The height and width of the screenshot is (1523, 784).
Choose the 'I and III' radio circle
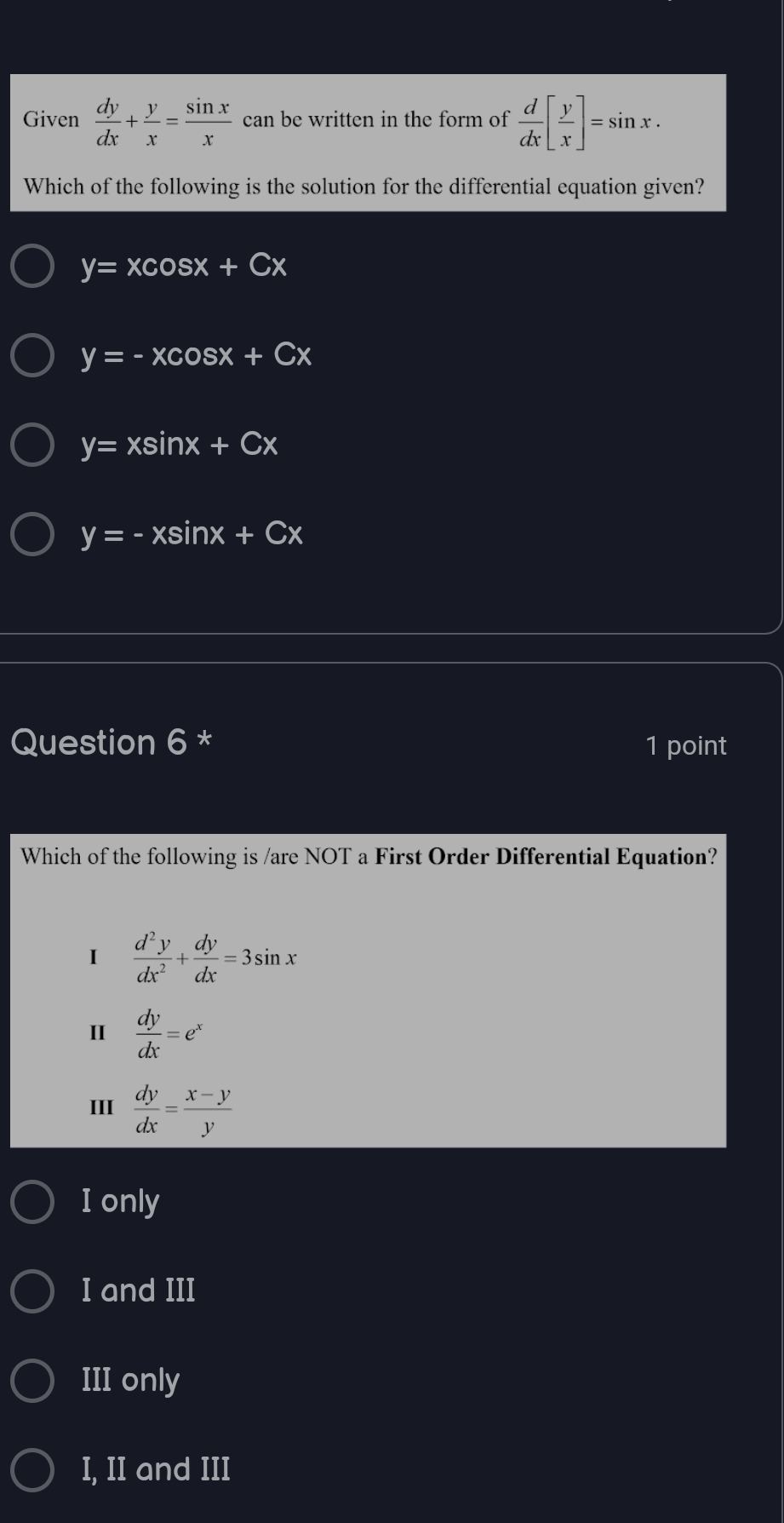point(32,1291)
